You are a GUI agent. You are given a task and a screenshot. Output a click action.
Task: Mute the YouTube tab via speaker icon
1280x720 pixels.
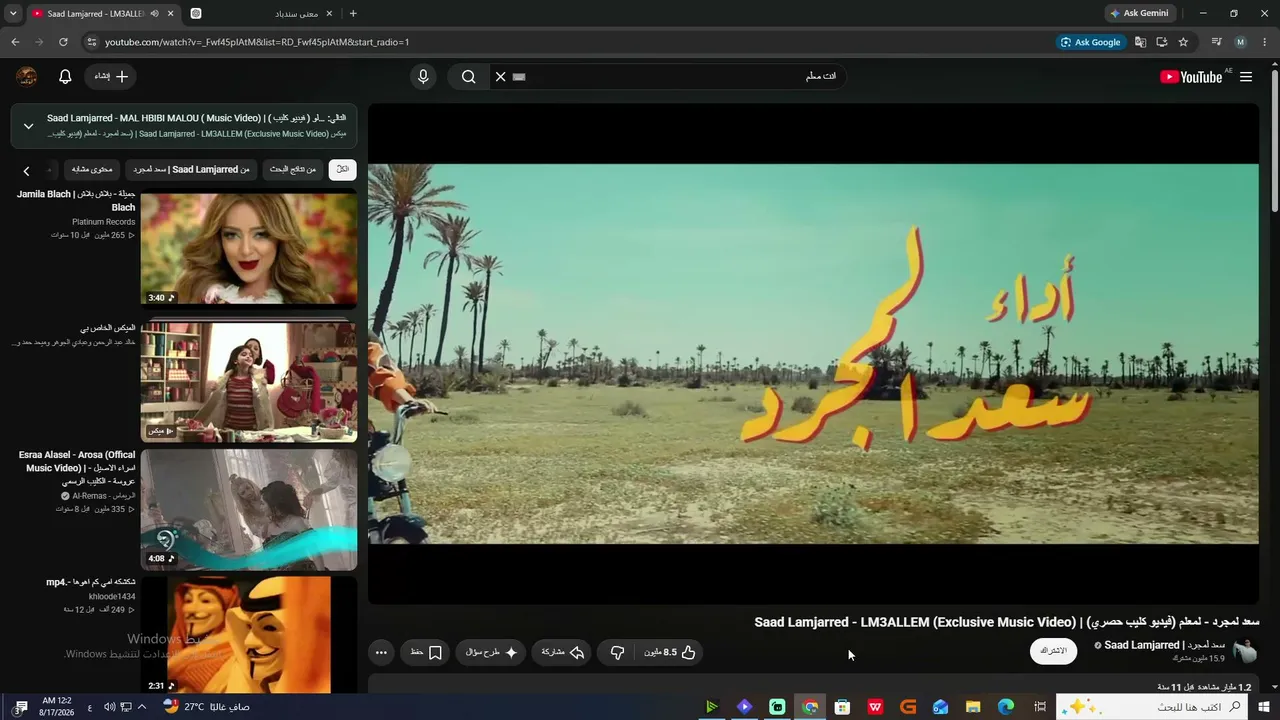click(154, 13)
